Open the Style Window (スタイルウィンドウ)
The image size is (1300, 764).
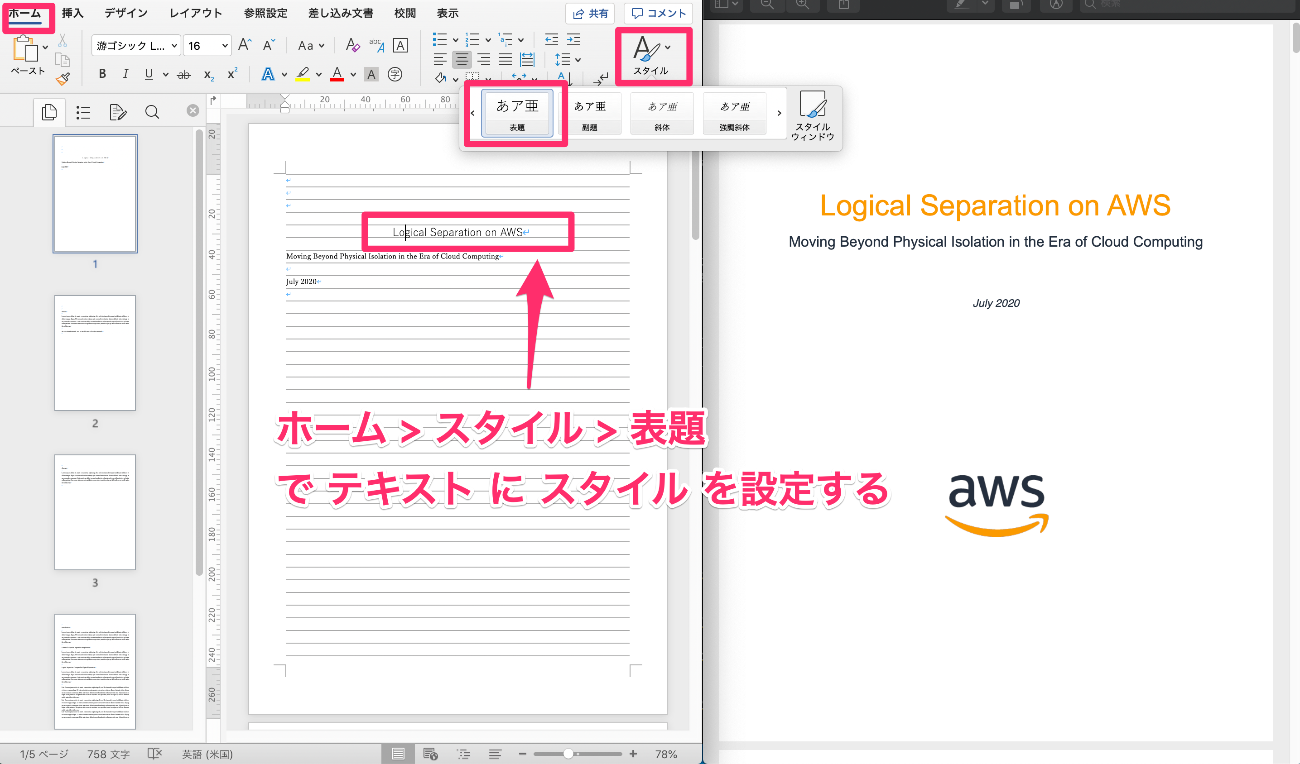(x=812, y=117)
